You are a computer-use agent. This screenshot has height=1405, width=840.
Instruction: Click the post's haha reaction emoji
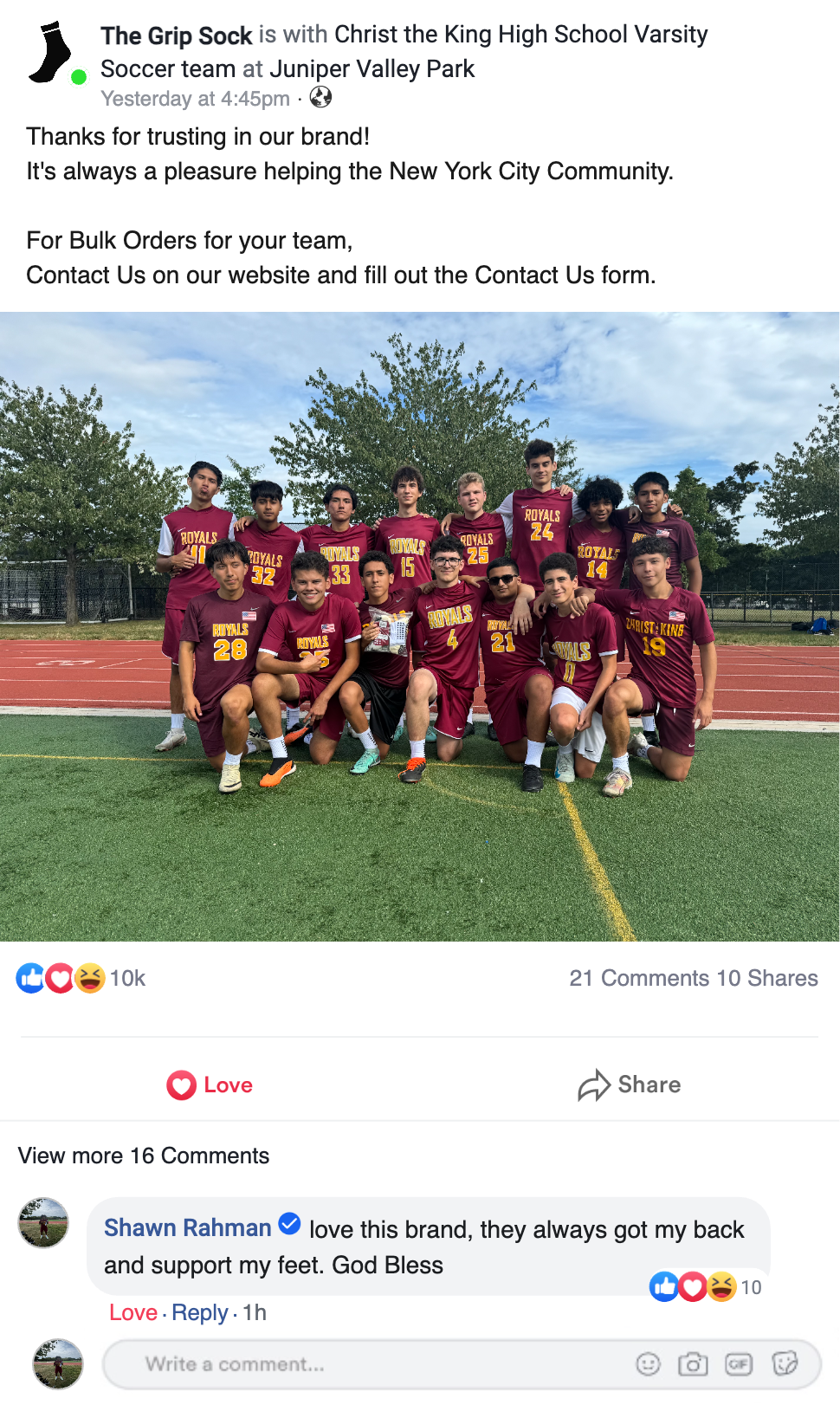coord(89,978)
